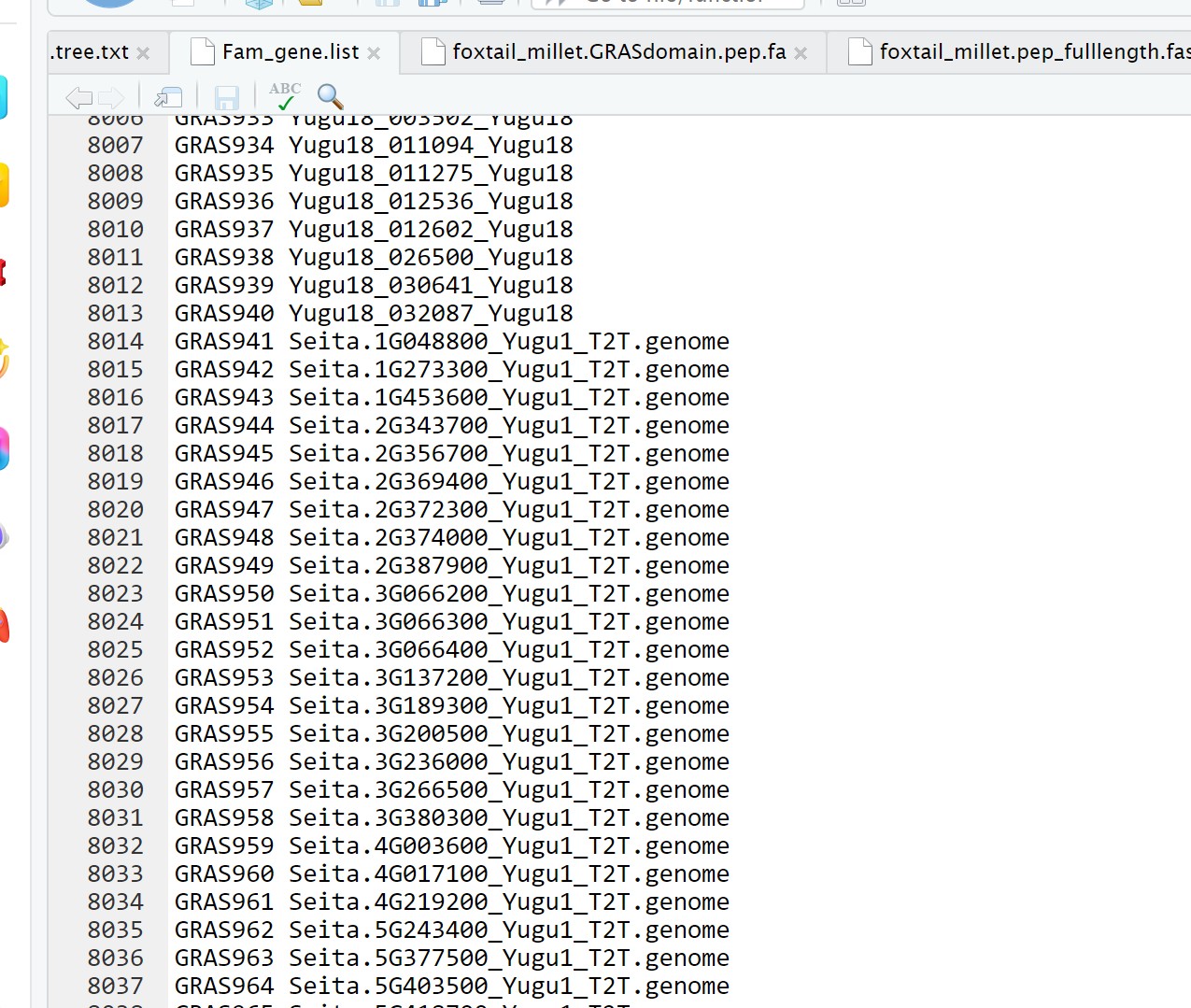Click Seita.3G066300_Yugu1_T2T.genome entry
Viewport: 1191px width, 1008px height.
coord(509,622)
